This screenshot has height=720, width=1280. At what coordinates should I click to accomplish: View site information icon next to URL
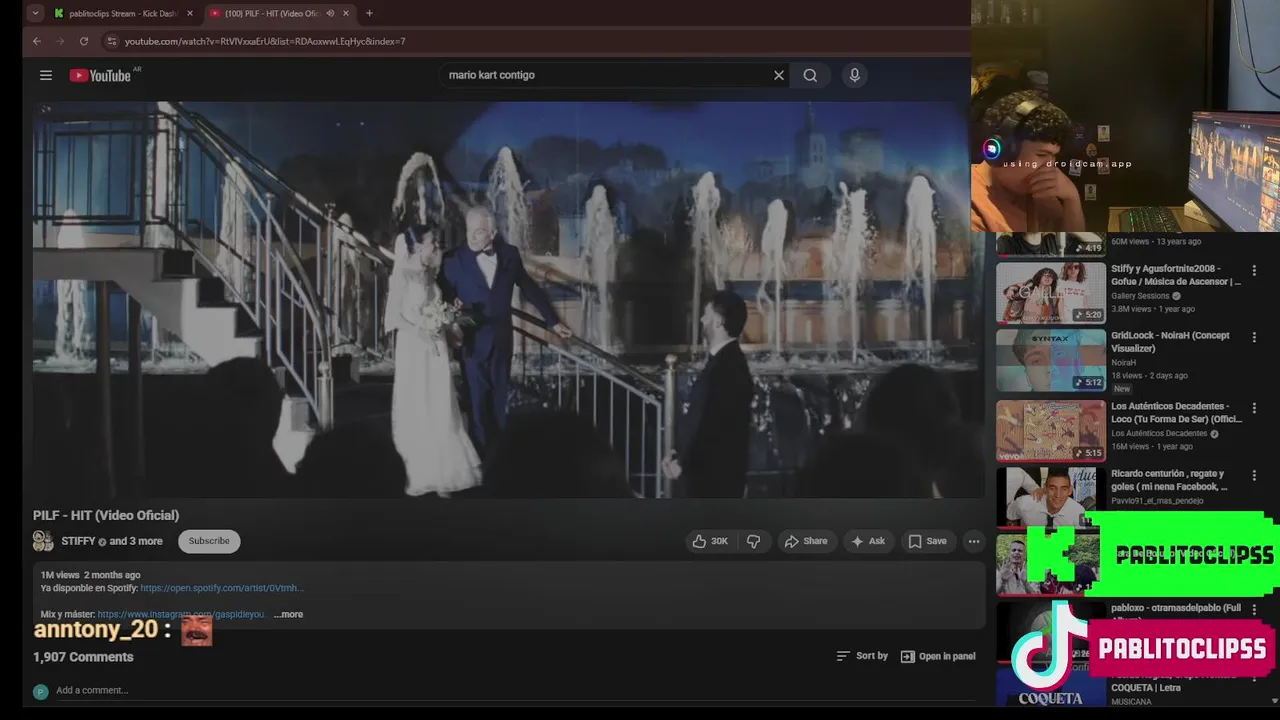[x=112, y=41]
